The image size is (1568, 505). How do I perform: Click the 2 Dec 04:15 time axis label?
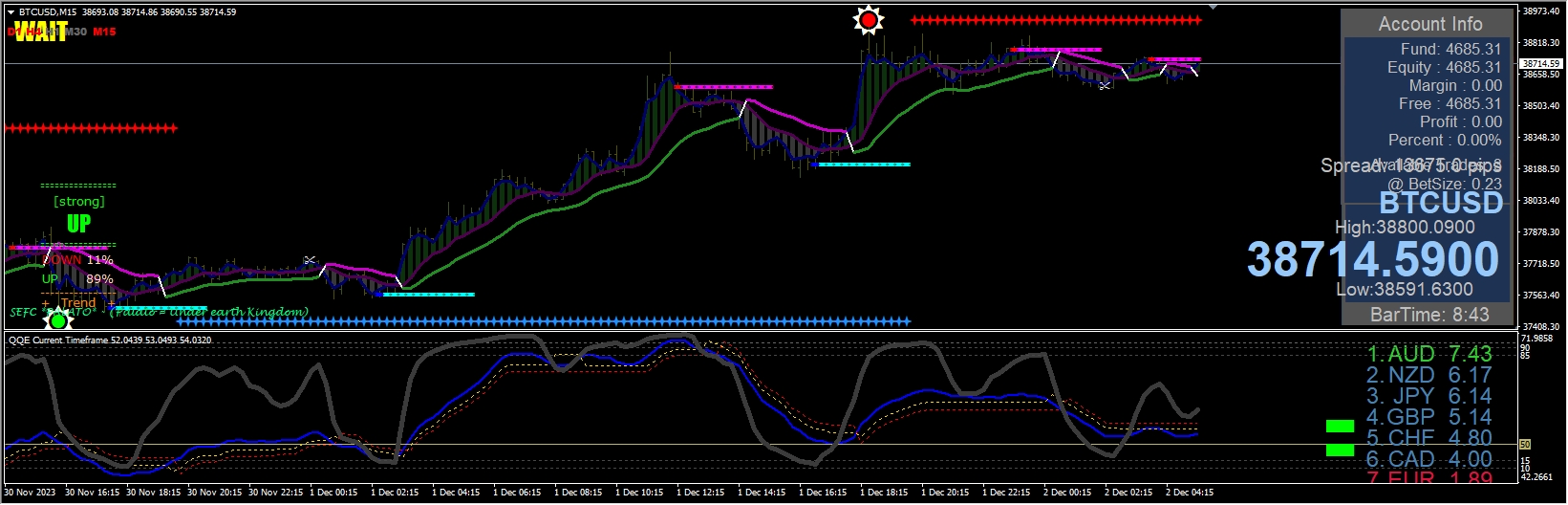click(1190, 493)
